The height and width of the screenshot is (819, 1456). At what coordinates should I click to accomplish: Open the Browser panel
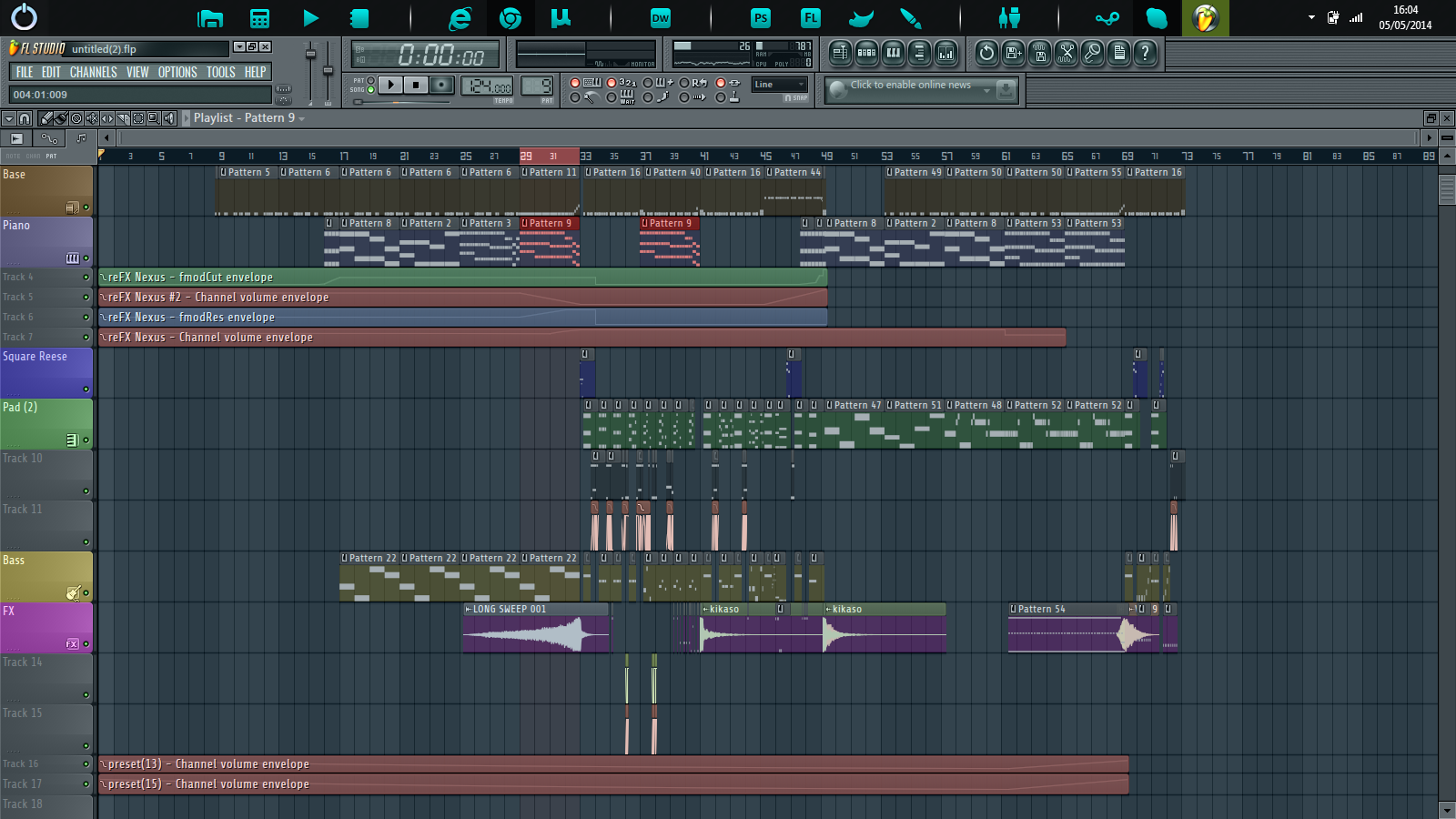(x=919, y=54)
